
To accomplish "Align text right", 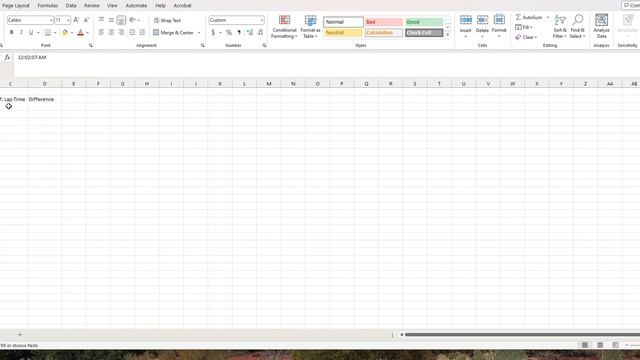I will [x=121, y=32].
